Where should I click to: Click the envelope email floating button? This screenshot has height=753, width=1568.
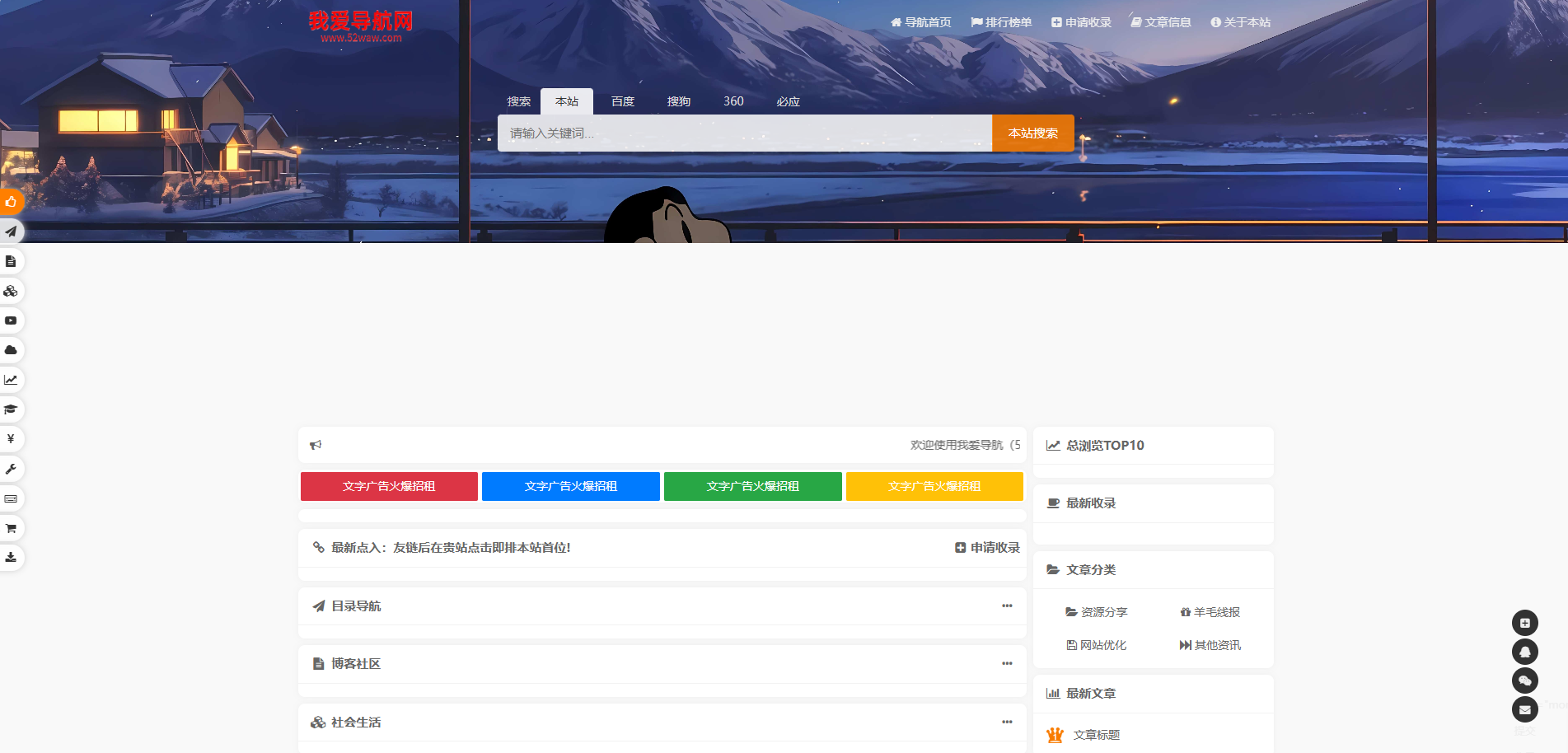pyautogui.click(x=1524, y=709)
